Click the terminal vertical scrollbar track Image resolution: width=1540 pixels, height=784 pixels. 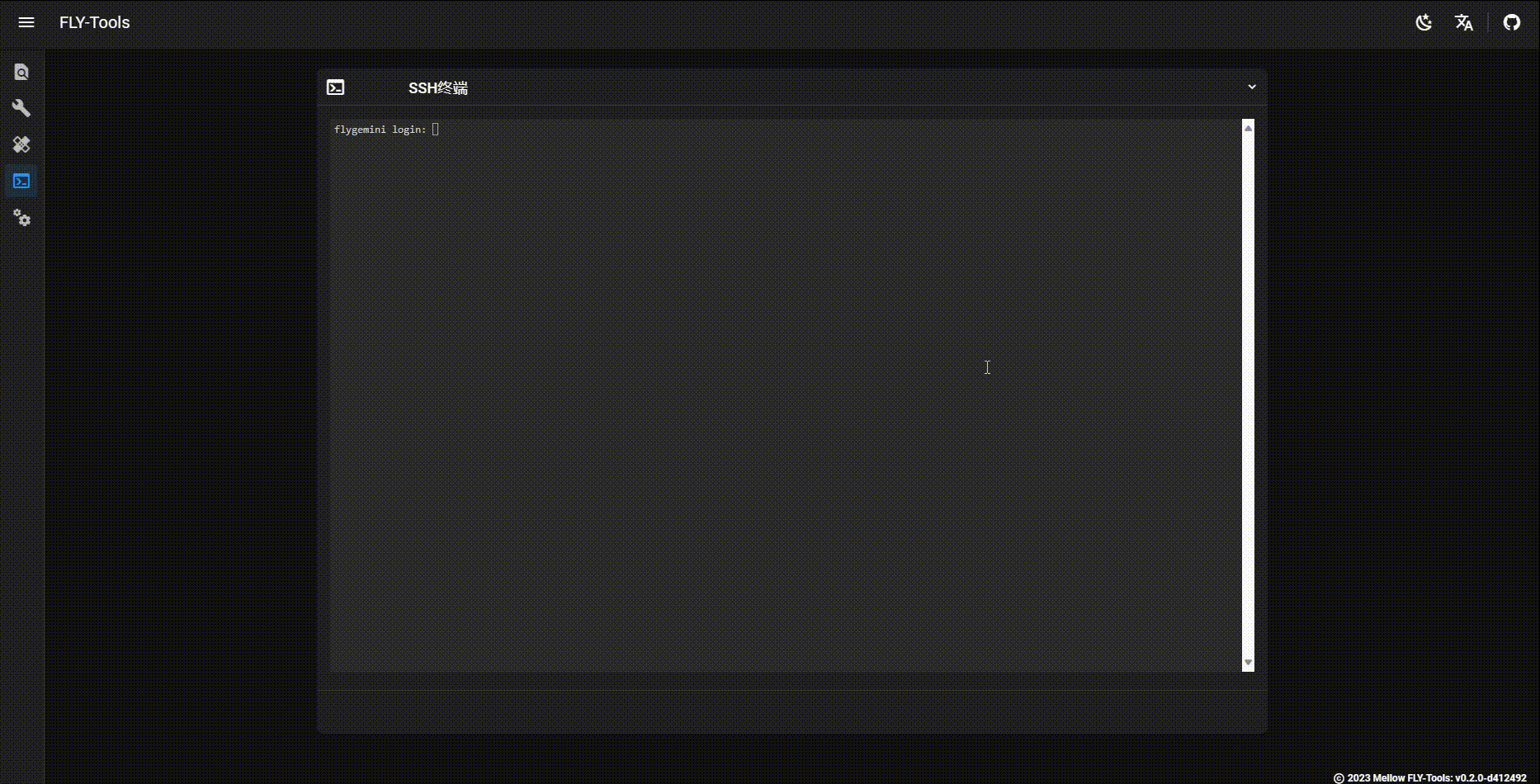tap(1248, 396)
